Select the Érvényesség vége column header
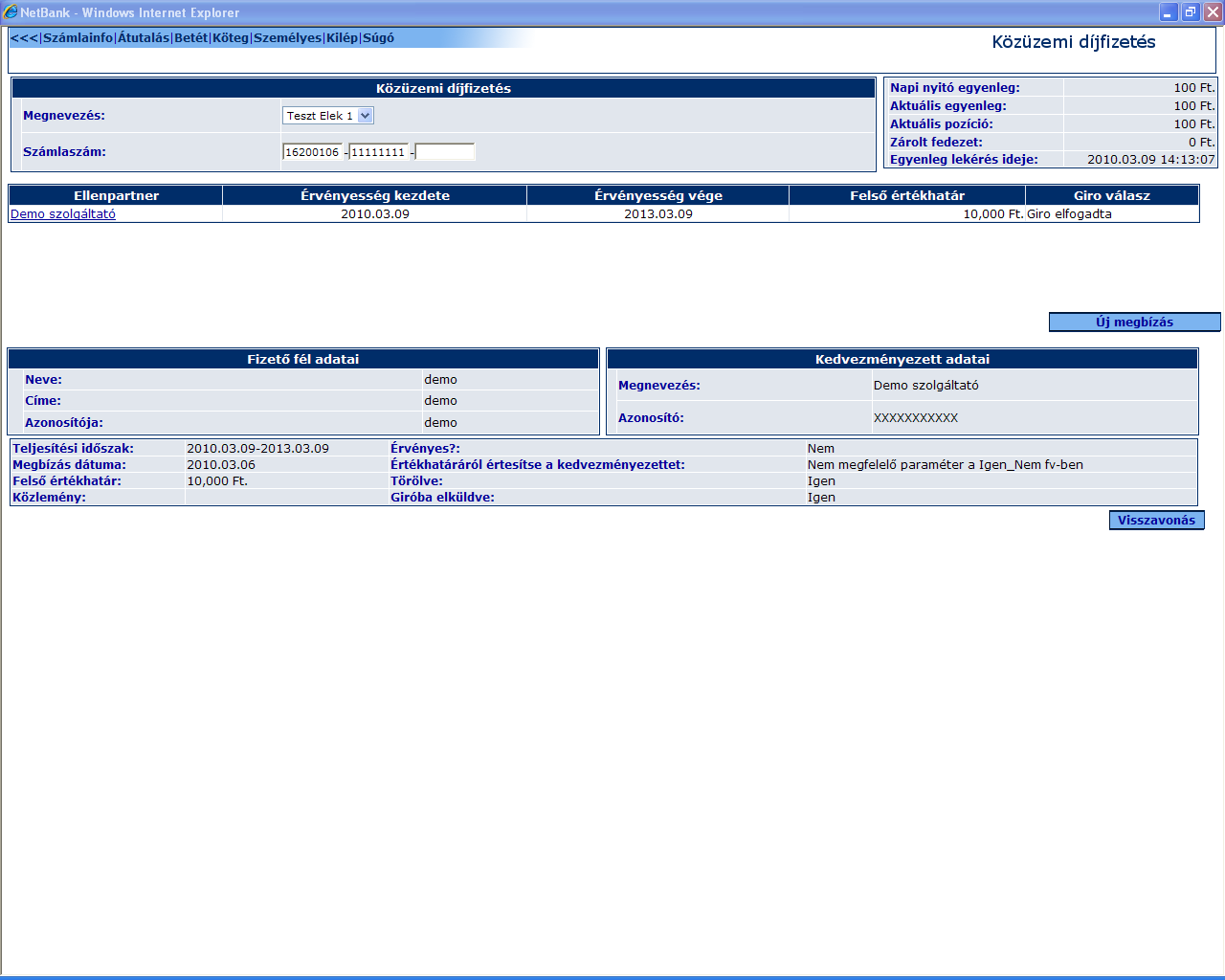Viewport: 1225px width, 980px height. tap(658, 195)
